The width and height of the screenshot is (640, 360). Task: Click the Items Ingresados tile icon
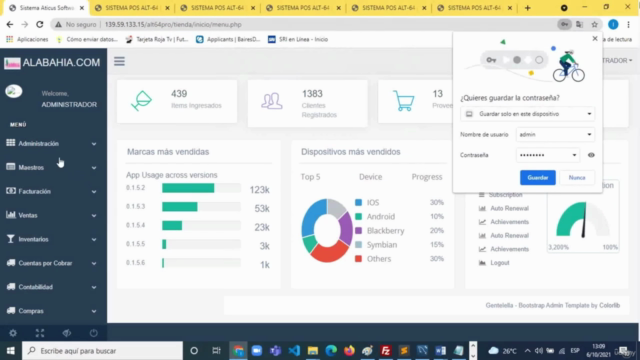[x=141, y=101]
